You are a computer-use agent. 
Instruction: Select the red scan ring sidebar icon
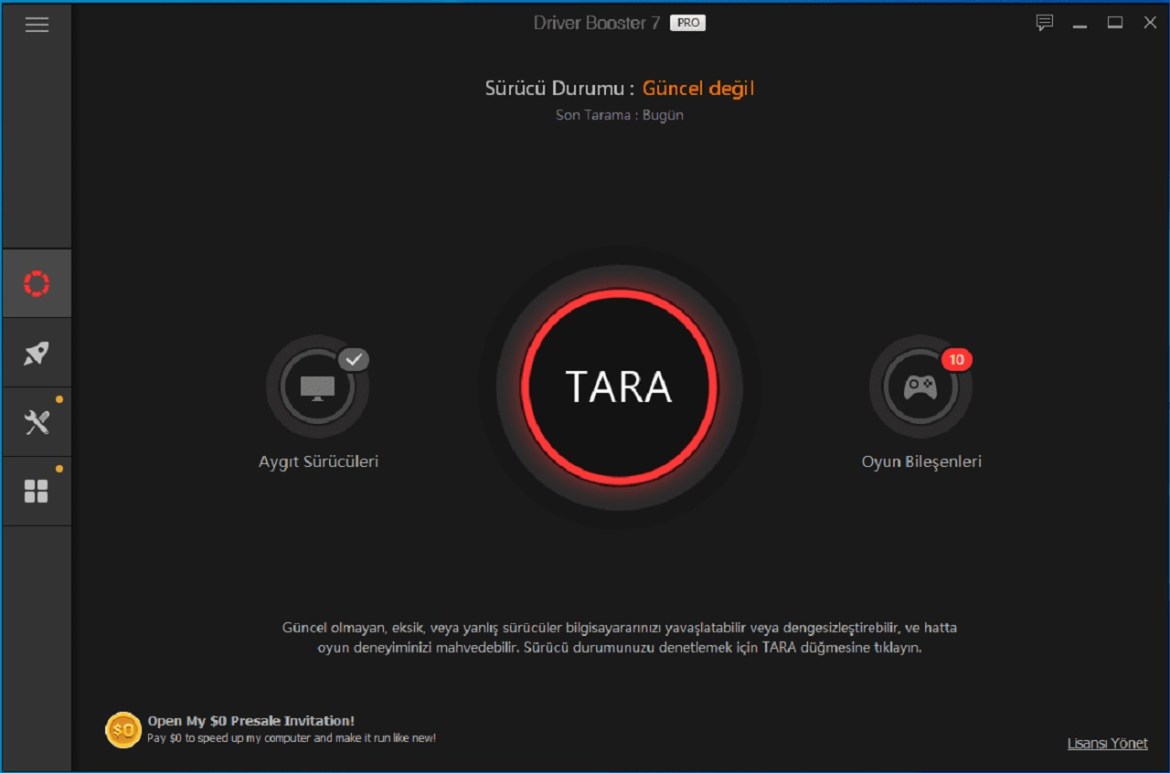click(37, 284)
